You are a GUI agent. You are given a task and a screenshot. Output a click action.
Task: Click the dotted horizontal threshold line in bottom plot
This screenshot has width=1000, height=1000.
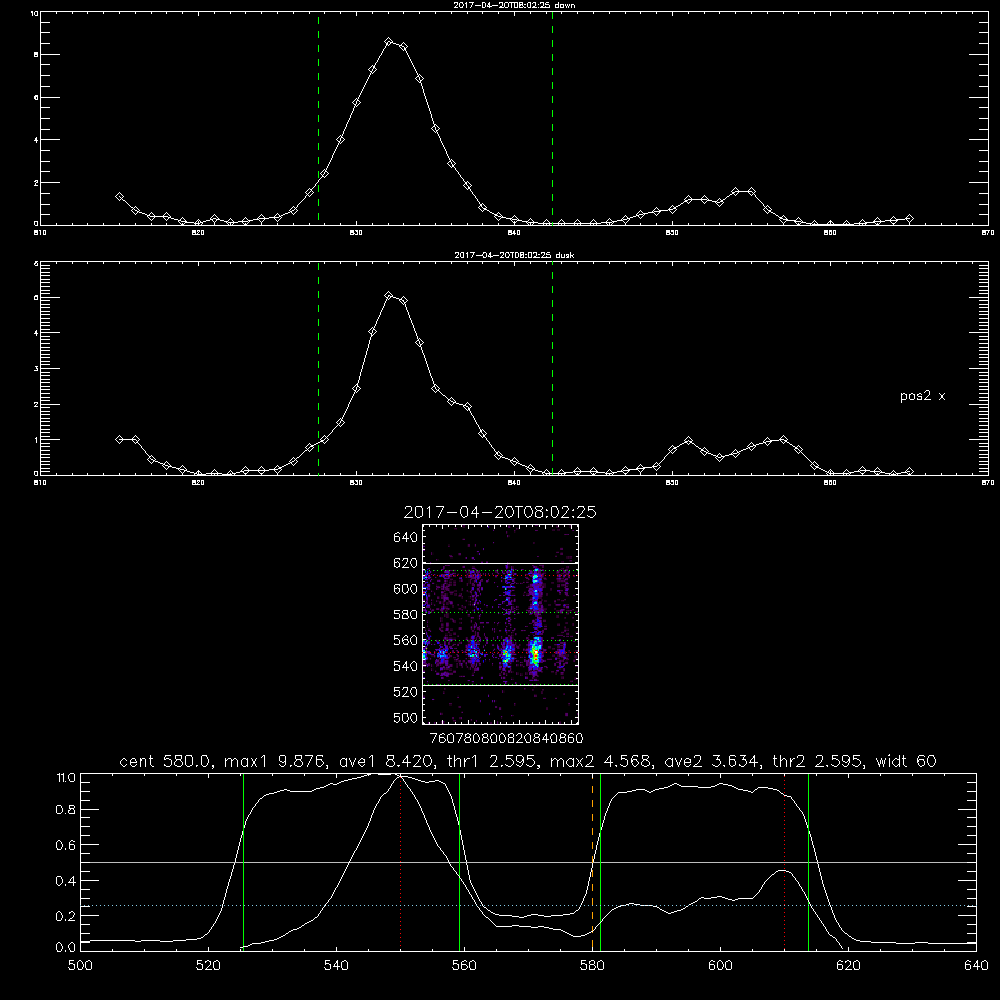[x=528, y=906]
